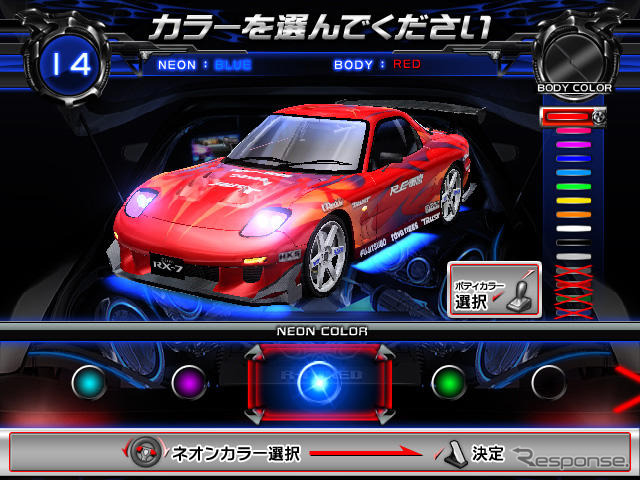The image size is (640, 480).
Task: Click the カラーを選んでください title
Action: pyautogui.click(x=321, y=27)
